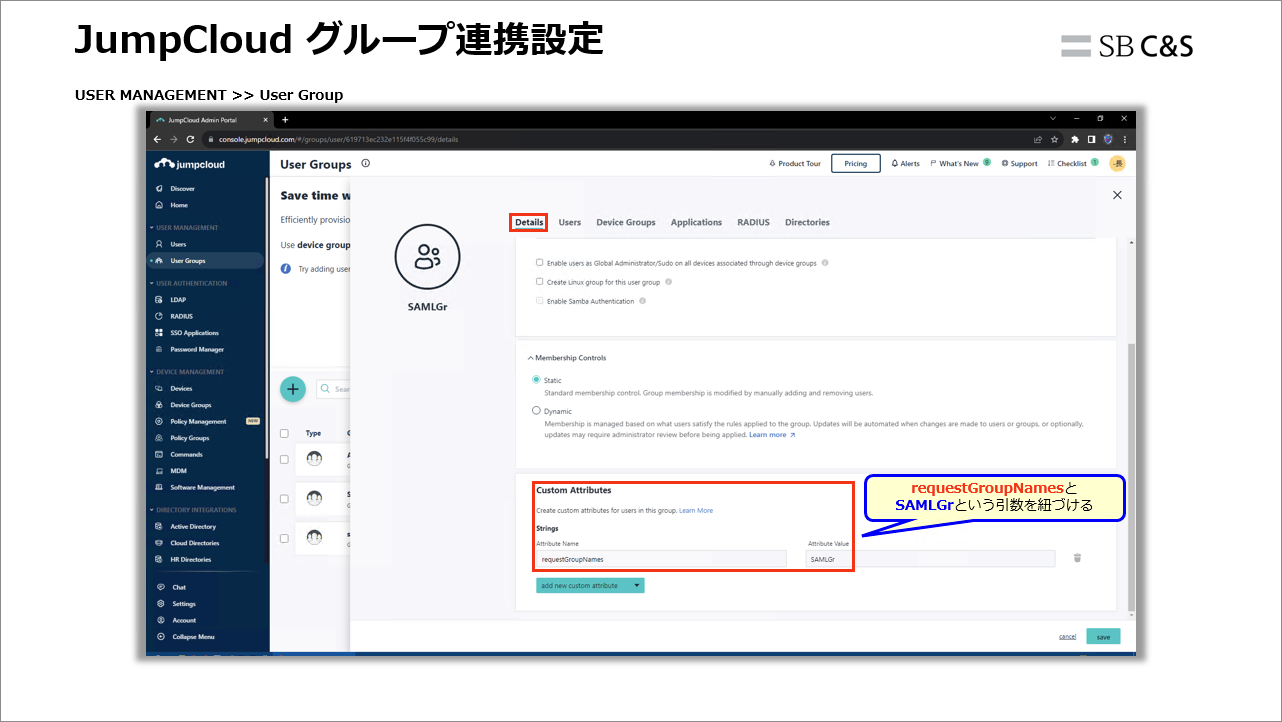Switch to the RADIUS tab
Viewport: 1282px width, 722px height.
753,222
